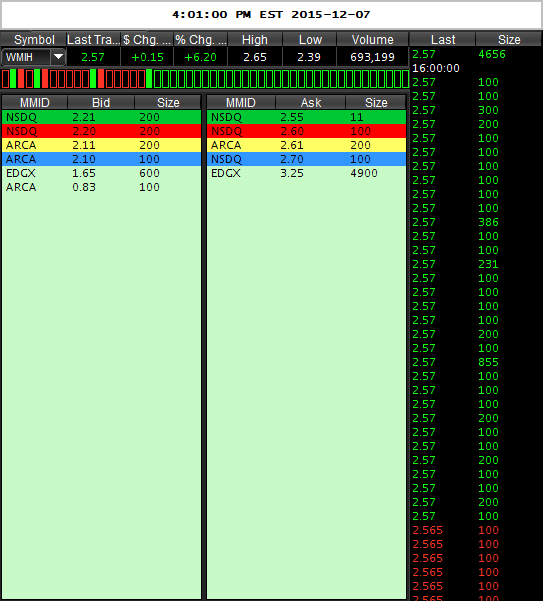Select the last trade value 2.57 in quote row

(x=93, y=57)
